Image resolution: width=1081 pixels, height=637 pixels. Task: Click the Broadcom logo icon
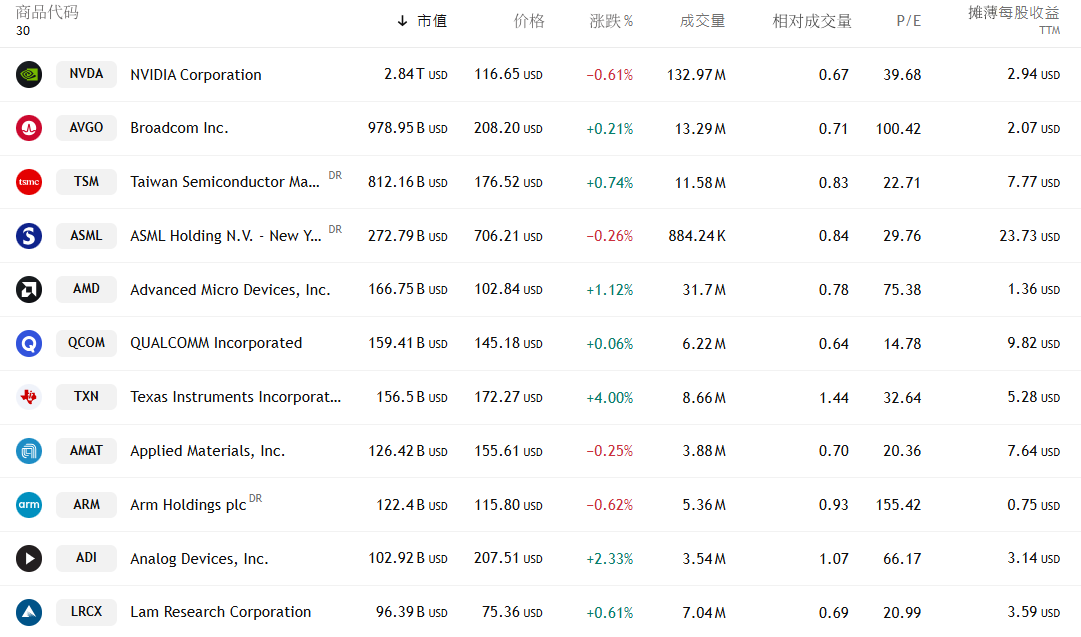coord(29,128)
